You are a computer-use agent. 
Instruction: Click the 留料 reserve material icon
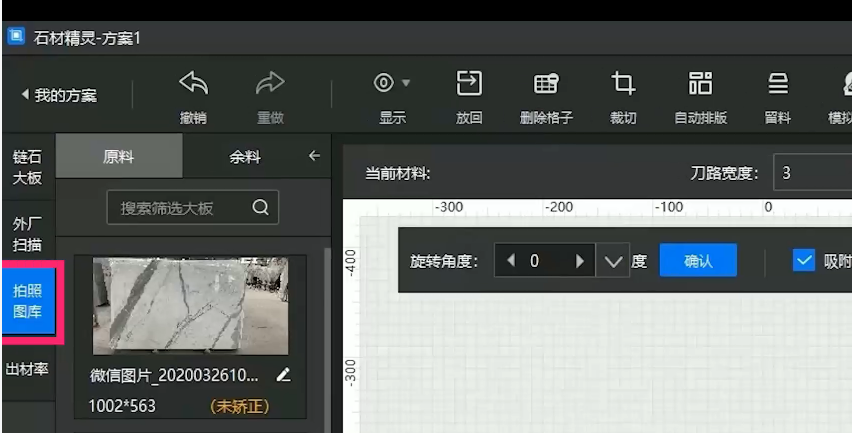777,84
